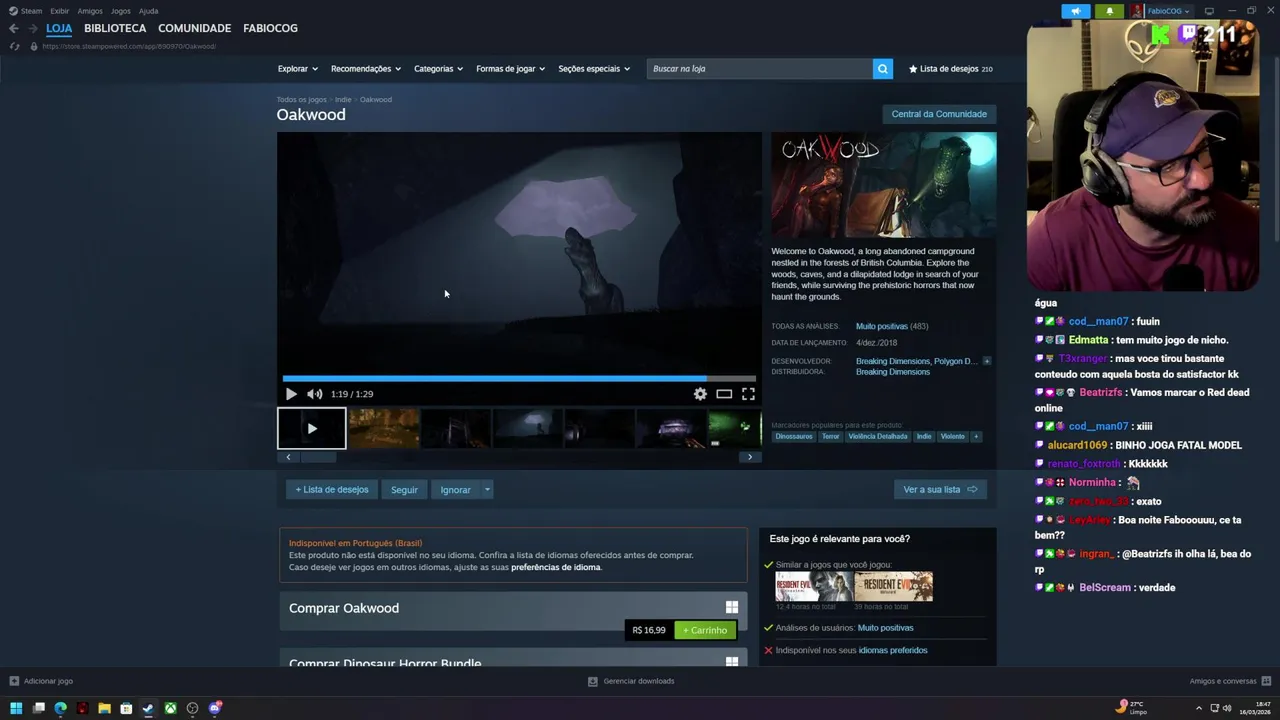This screenshot has height=720, width=1280.
Task: Click Steam taskbar icon
Action: (148, 708)
